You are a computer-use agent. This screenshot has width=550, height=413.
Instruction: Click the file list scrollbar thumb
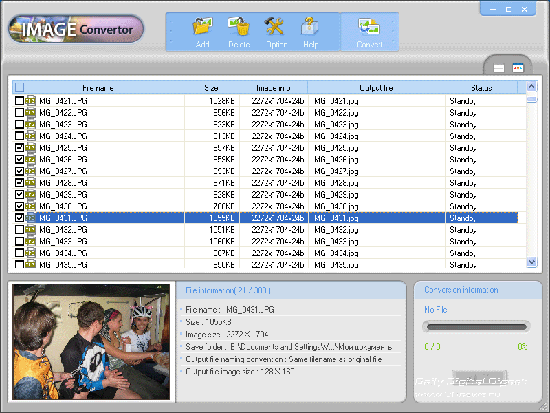click(532, 100)
